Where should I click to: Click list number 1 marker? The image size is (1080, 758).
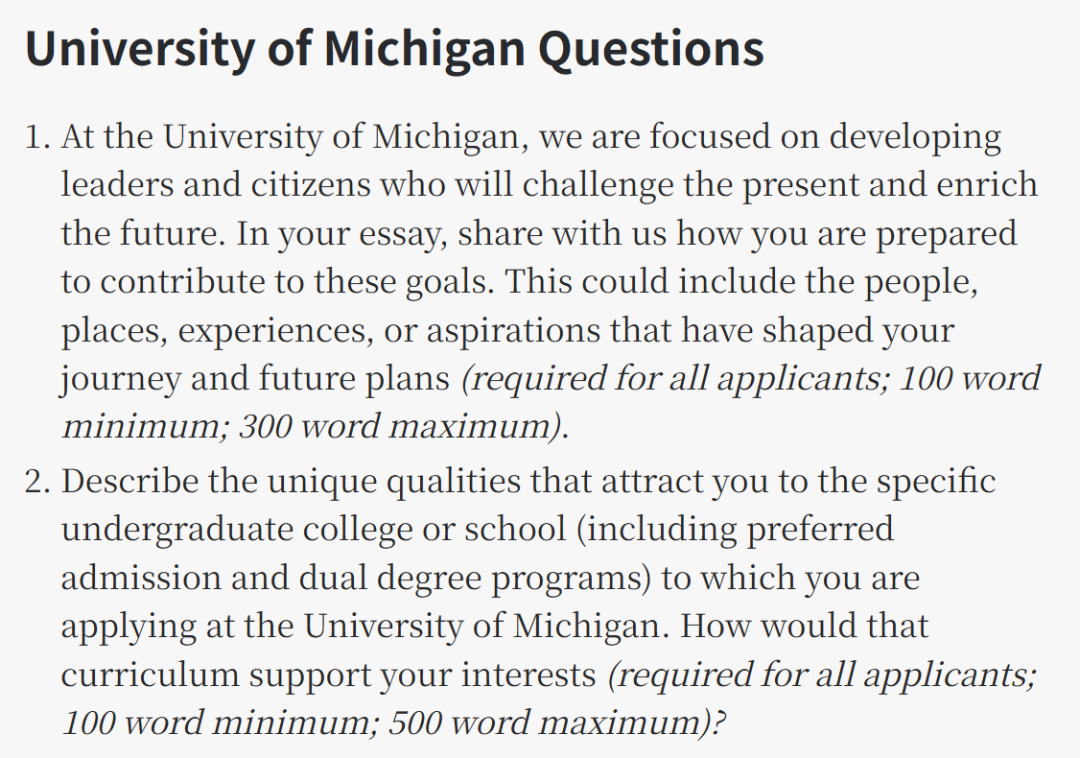click(38, 136)
